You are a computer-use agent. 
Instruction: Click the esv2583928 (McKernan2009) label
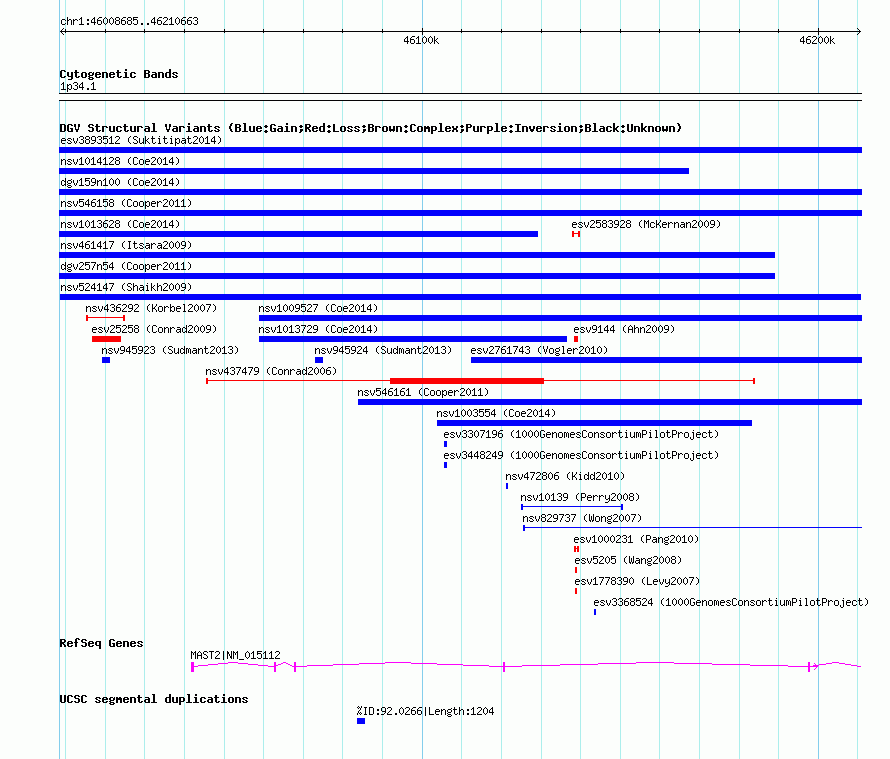[x=646, y=224]
